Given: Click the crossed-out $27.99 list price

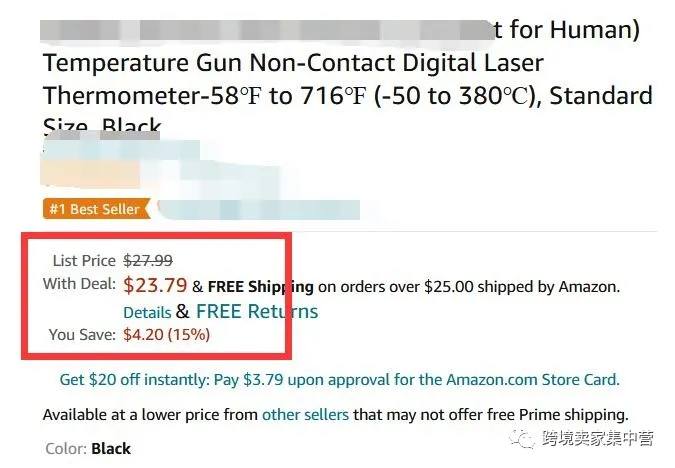Looking at the screenshot, I should click(148, 260).
